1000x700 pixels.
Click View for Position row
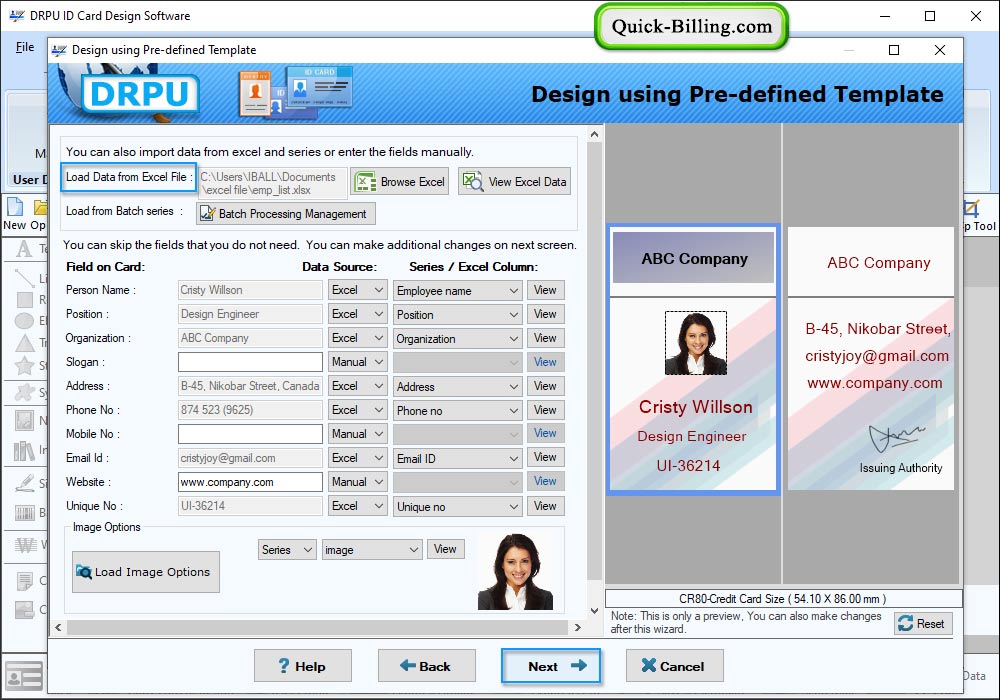tap(545, 314)
